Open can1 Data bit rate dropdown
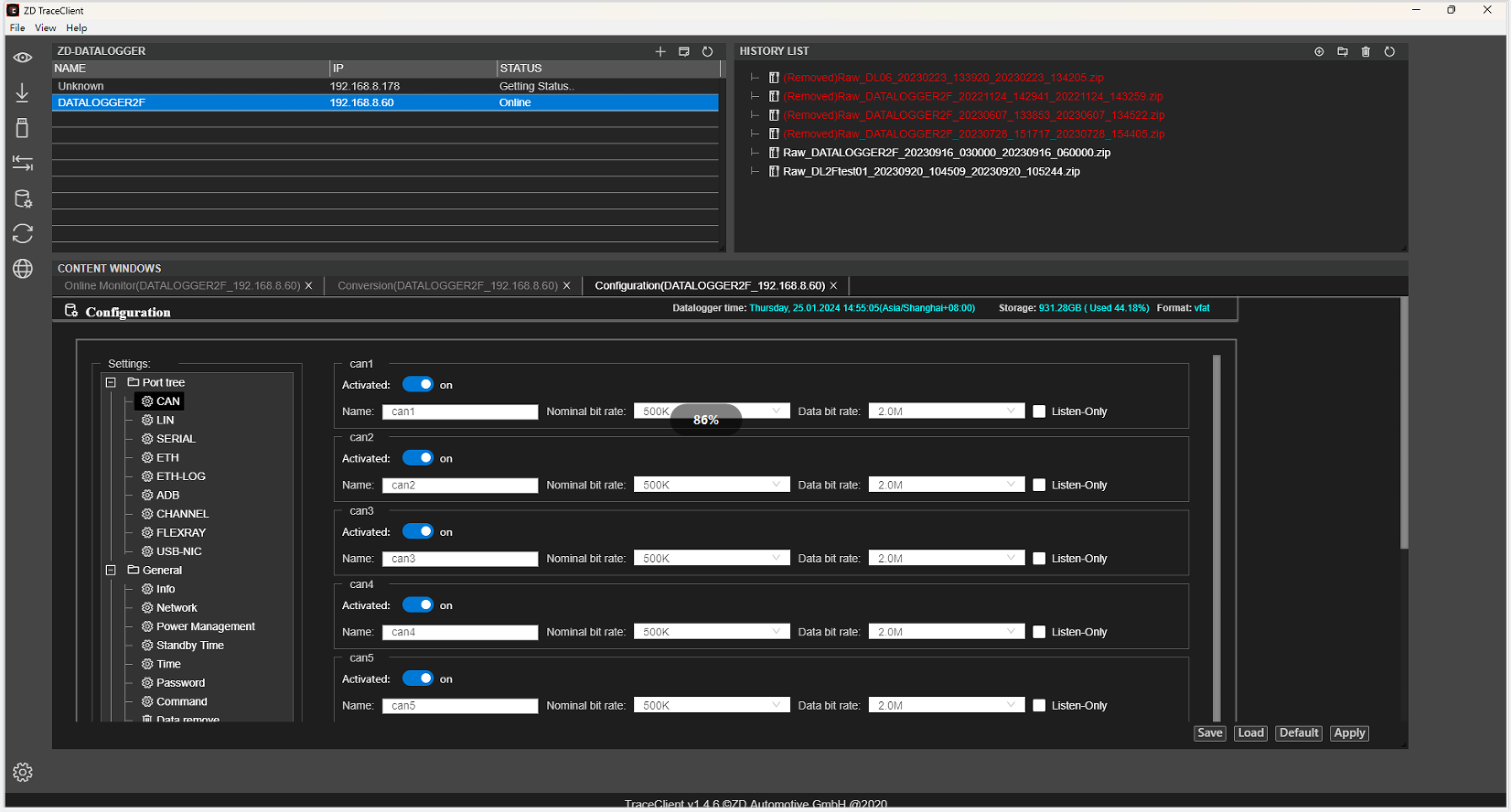 pos(946,411)
